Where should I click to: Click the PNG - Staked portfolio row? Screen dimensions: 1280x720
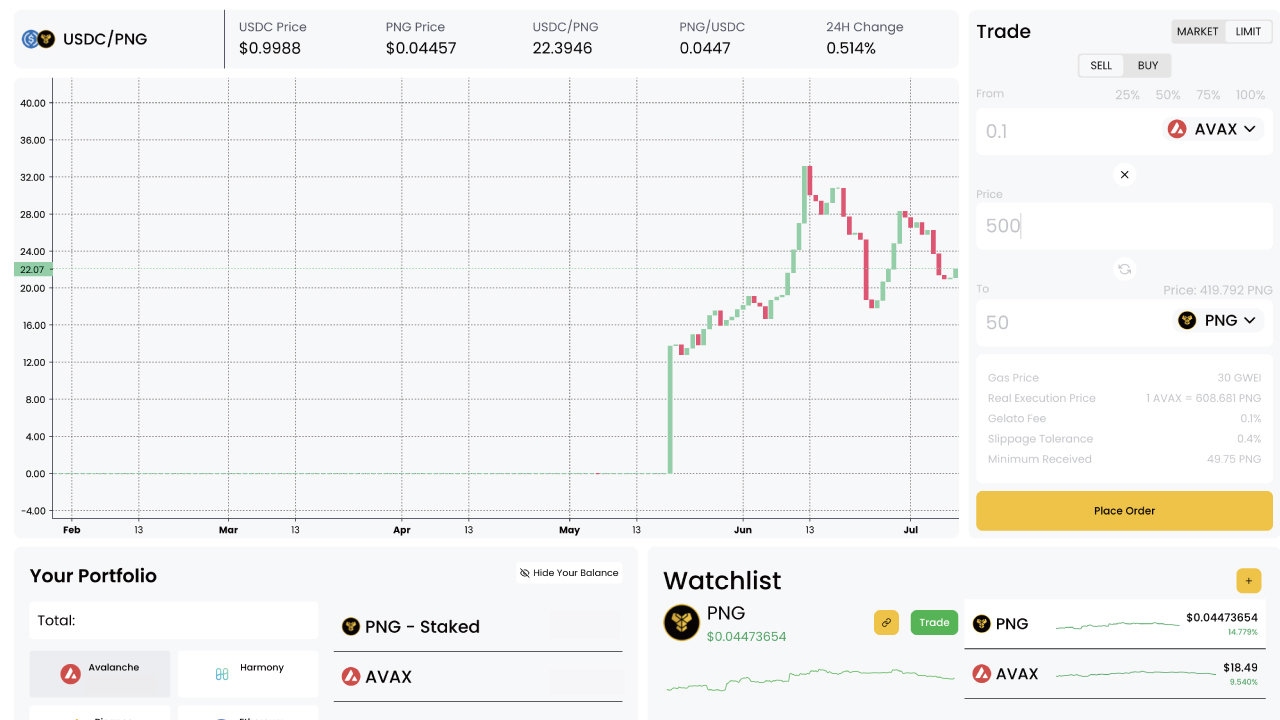click(x=478, y=627)
